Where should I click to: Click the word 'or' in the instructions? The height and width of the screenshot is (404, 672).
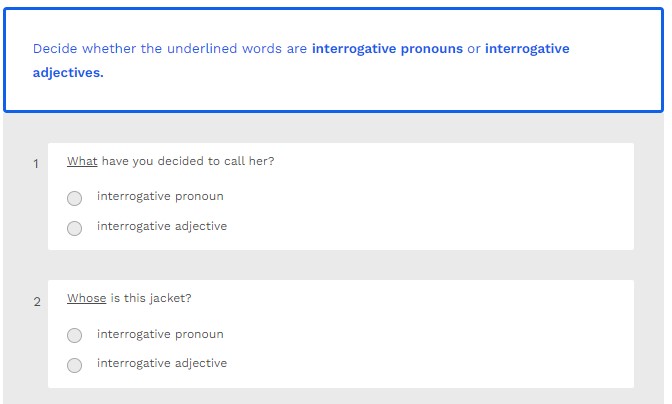point(474,48)
